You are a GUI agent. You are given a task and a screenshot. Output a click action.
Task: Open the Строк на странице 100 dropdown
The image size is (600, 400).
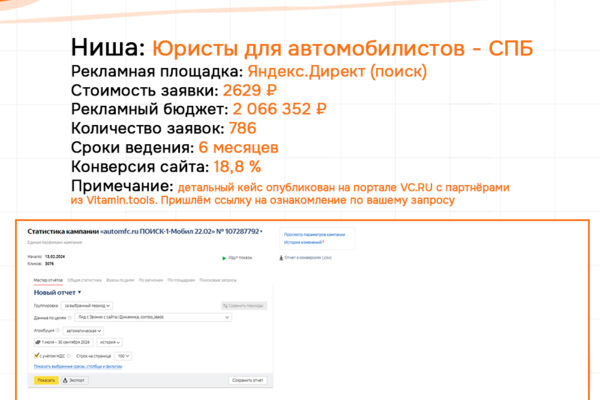123,356
